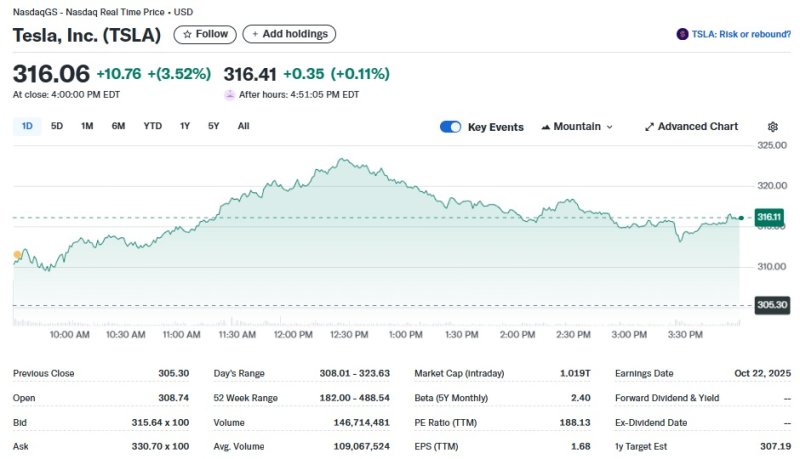Click the NasdaqGS Real Time Price text
The image size is (800, 459).
[103, 12]
